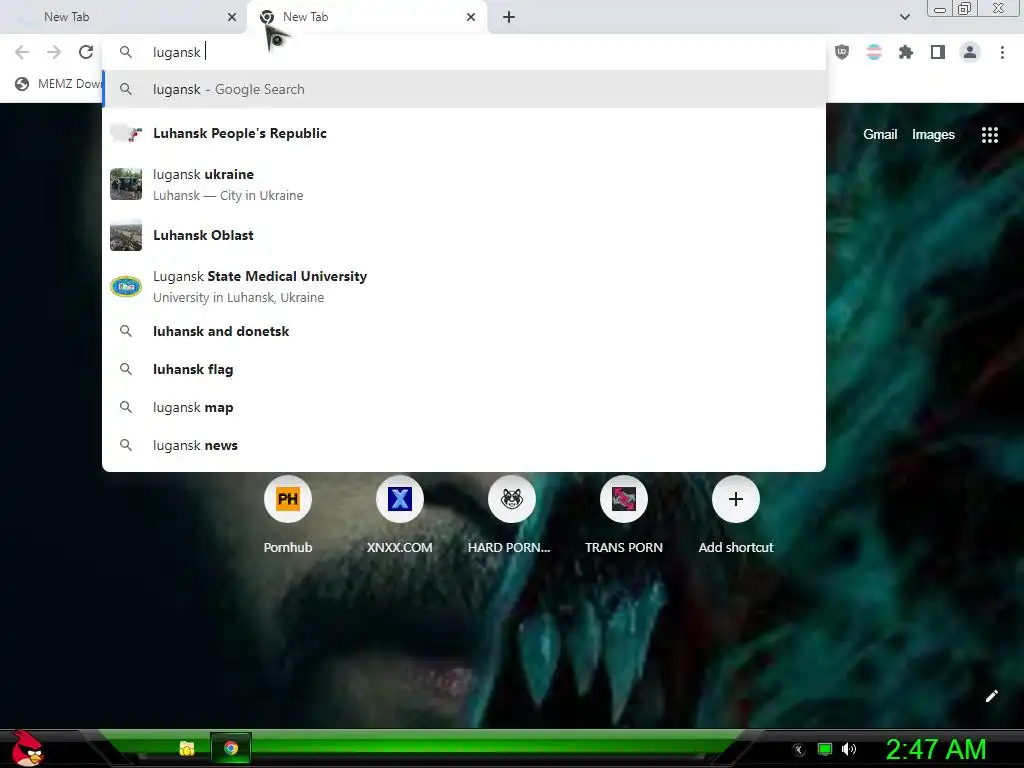Click the Luhansk Oblast thumbnail image
This screenshot has height=768, width=1024.
[x=126, y=235]
